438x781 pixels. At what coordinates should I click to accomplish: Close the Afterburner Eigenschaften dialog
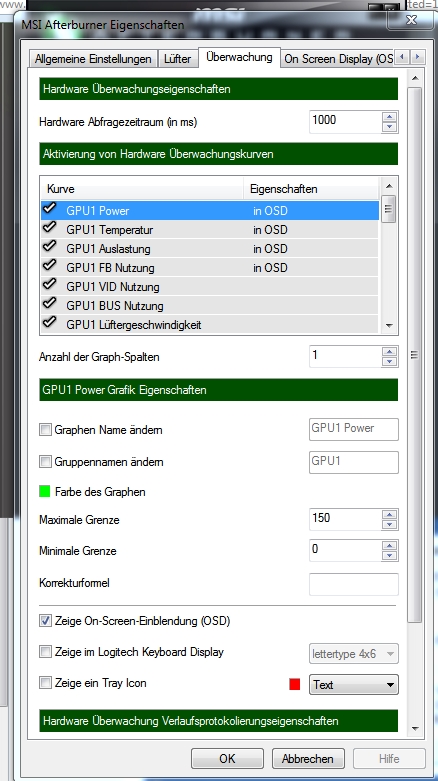tap(412, 20)
